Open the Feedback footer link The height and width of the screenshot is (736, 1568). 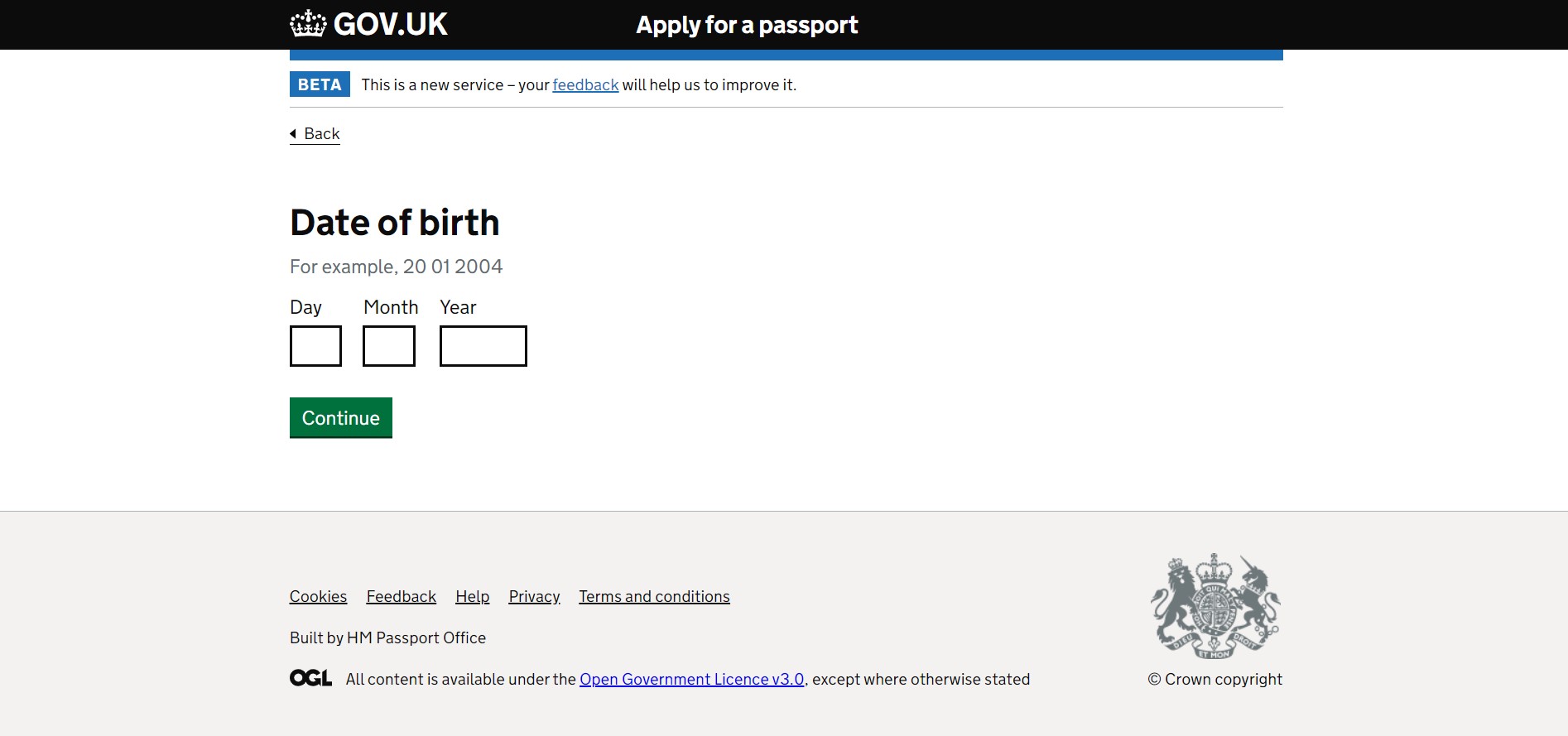(x=401, y=596)
